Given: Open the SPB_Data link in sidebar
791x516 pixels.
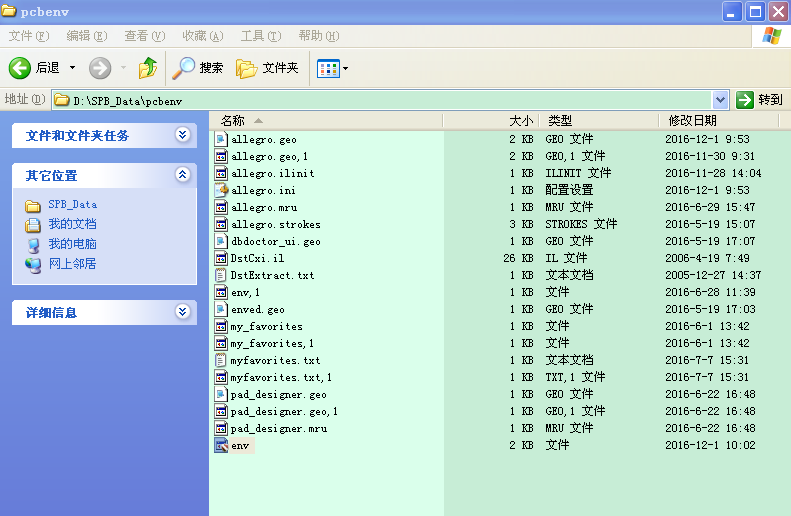Looking at the screenshot, I should point(73,205).
